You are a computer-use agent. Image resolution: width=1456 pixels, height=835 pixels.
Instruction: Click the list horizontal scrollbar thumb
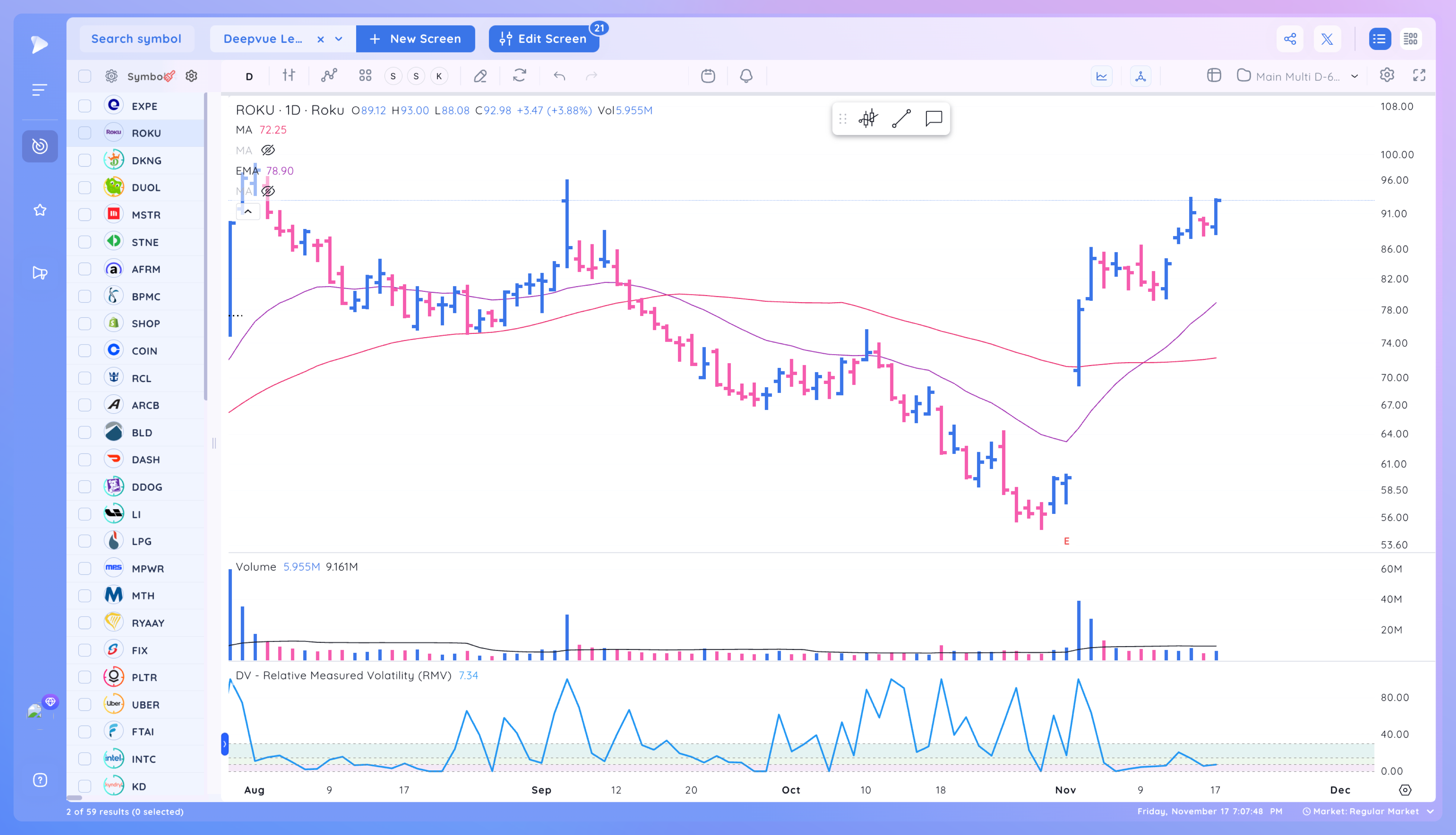click(75, 798)
